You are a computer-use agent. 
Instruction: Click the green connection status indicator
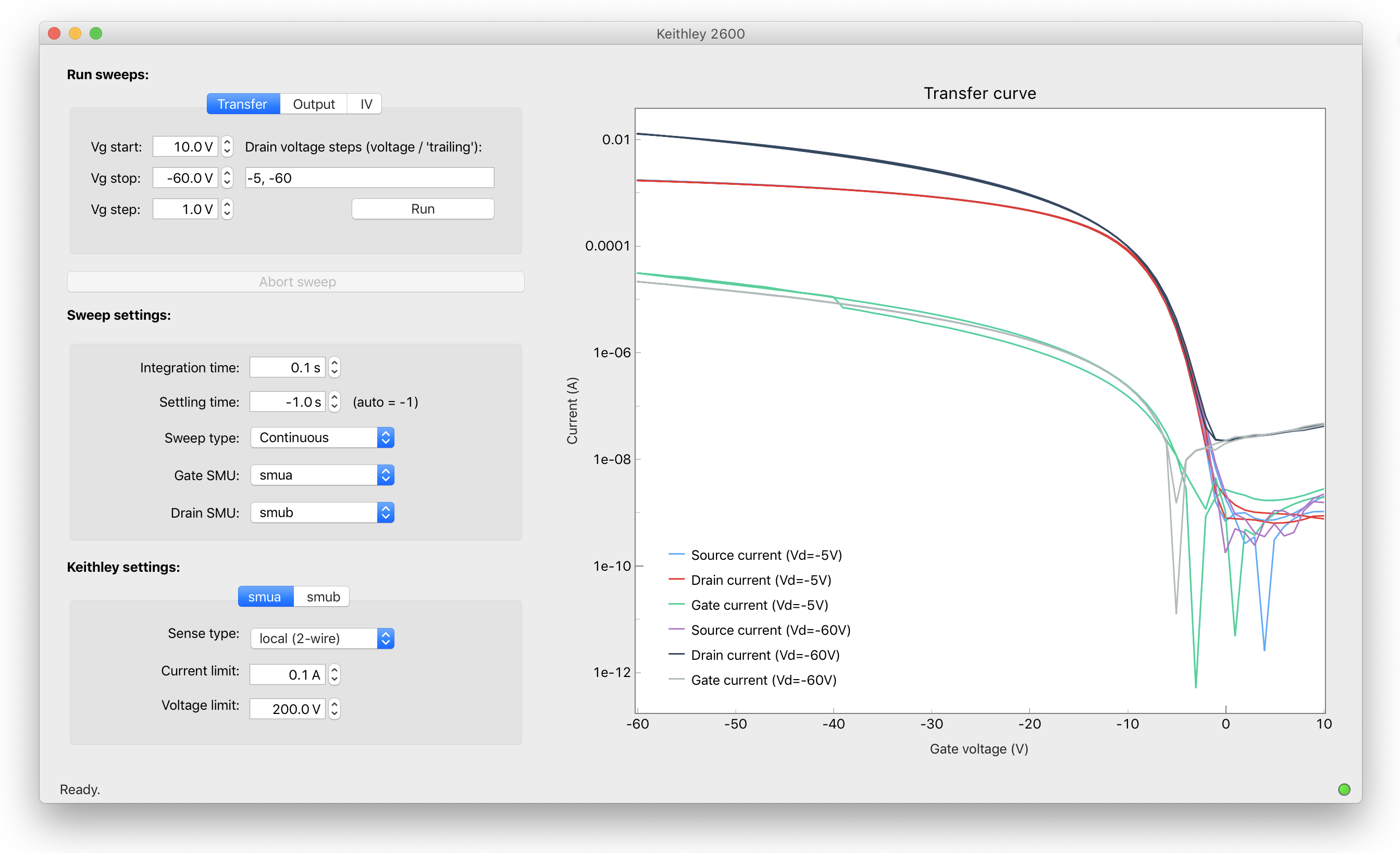1344,789
